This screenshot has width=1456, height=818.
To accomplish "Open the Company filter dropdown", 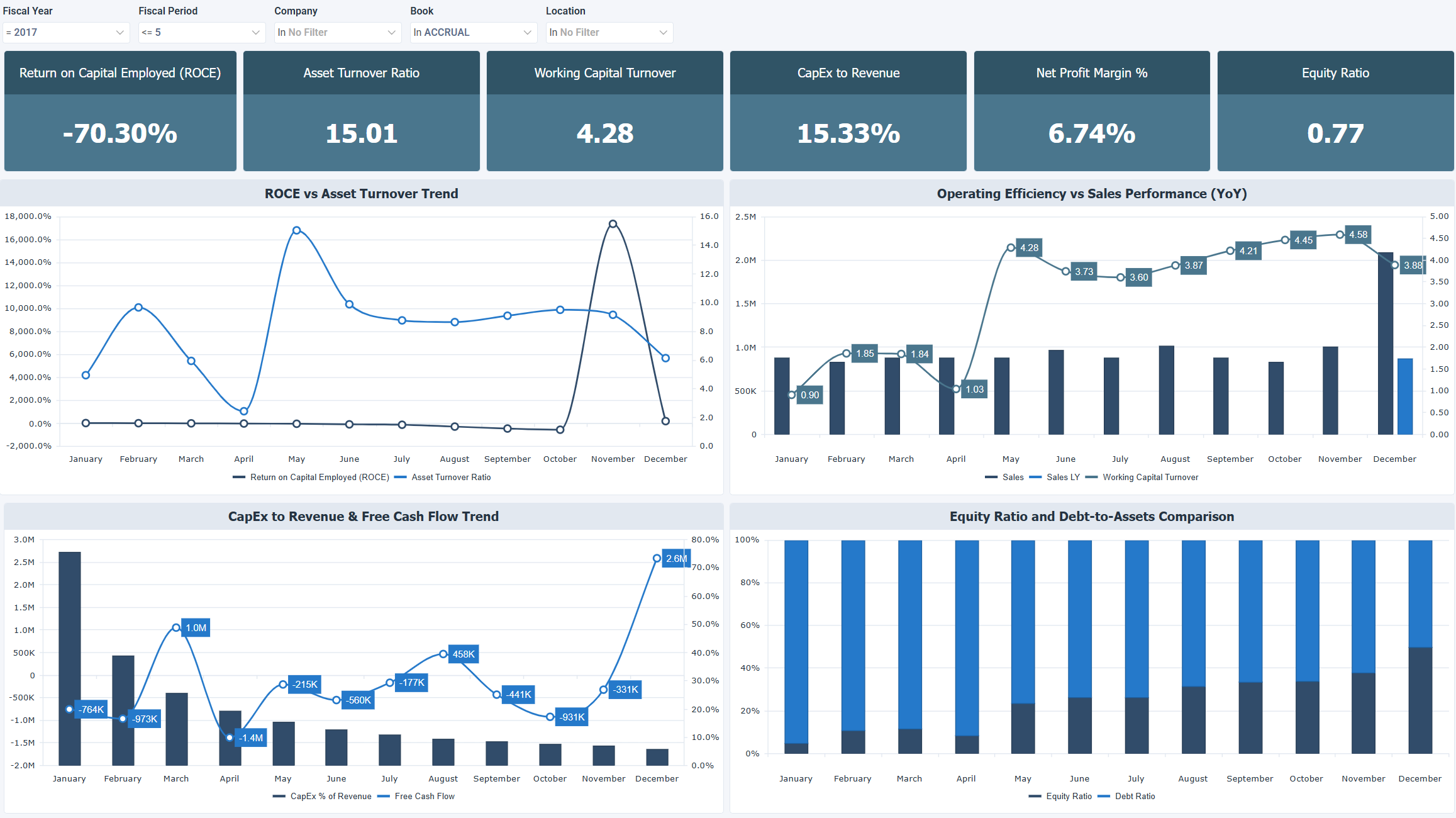I will tap(337, 32).
